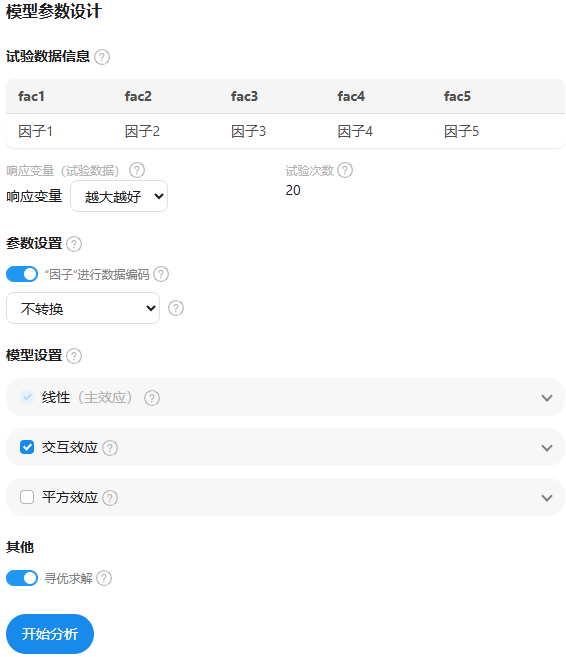Toggle the "因子"进行数据编码 switch
This screenshot has width=566, height=657.
(22, 274)
